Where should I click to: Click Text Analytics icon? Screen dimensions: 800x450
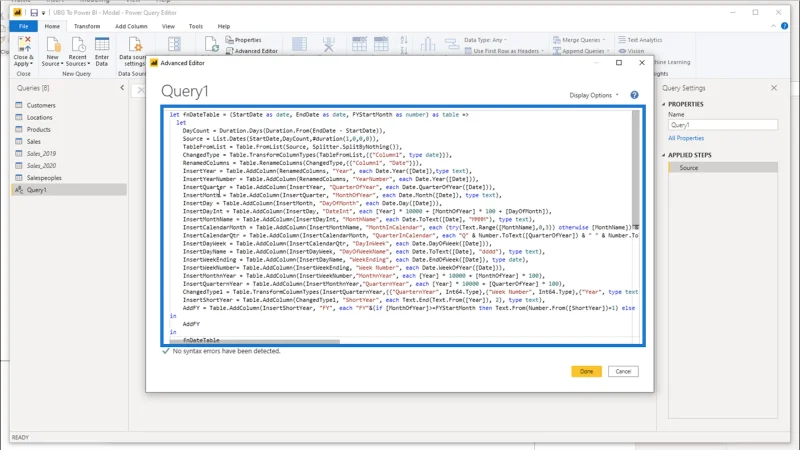tap(622, 40)
